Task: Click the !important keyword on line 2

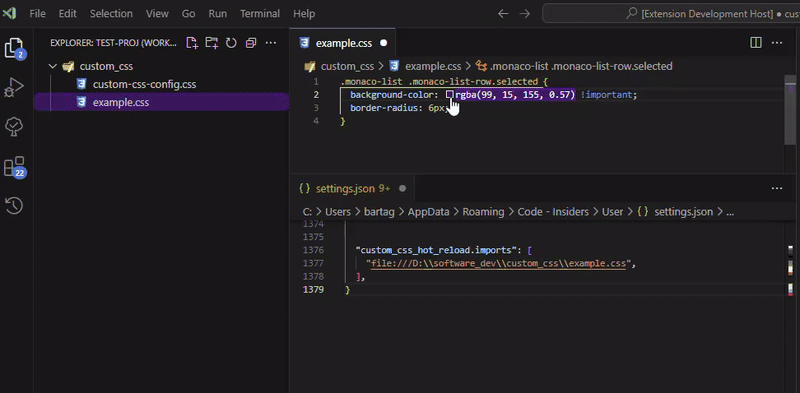Action: point(606,94)
